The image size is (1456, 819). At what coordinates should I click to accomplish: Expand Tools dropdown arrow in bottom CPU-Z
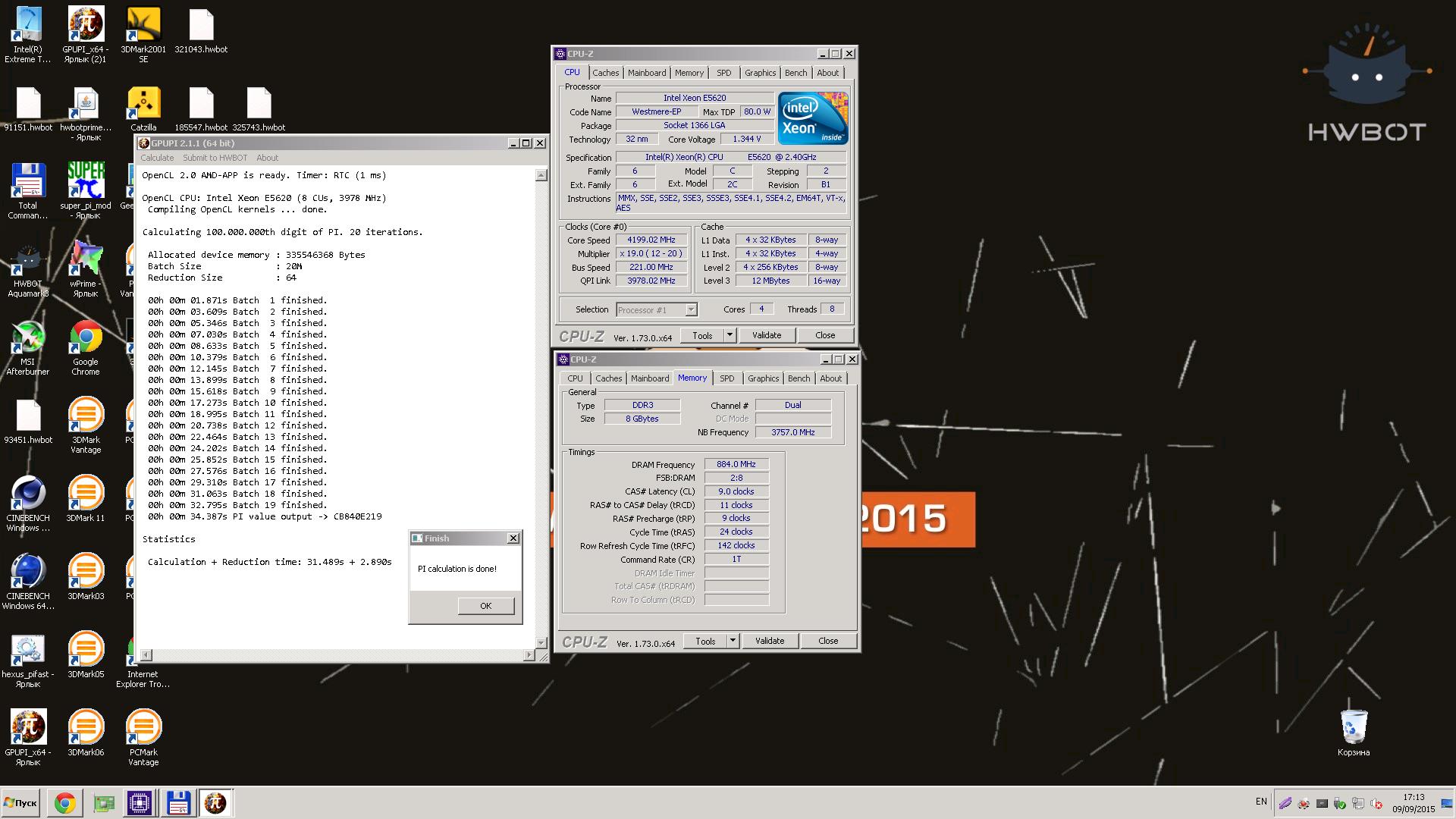733,641
